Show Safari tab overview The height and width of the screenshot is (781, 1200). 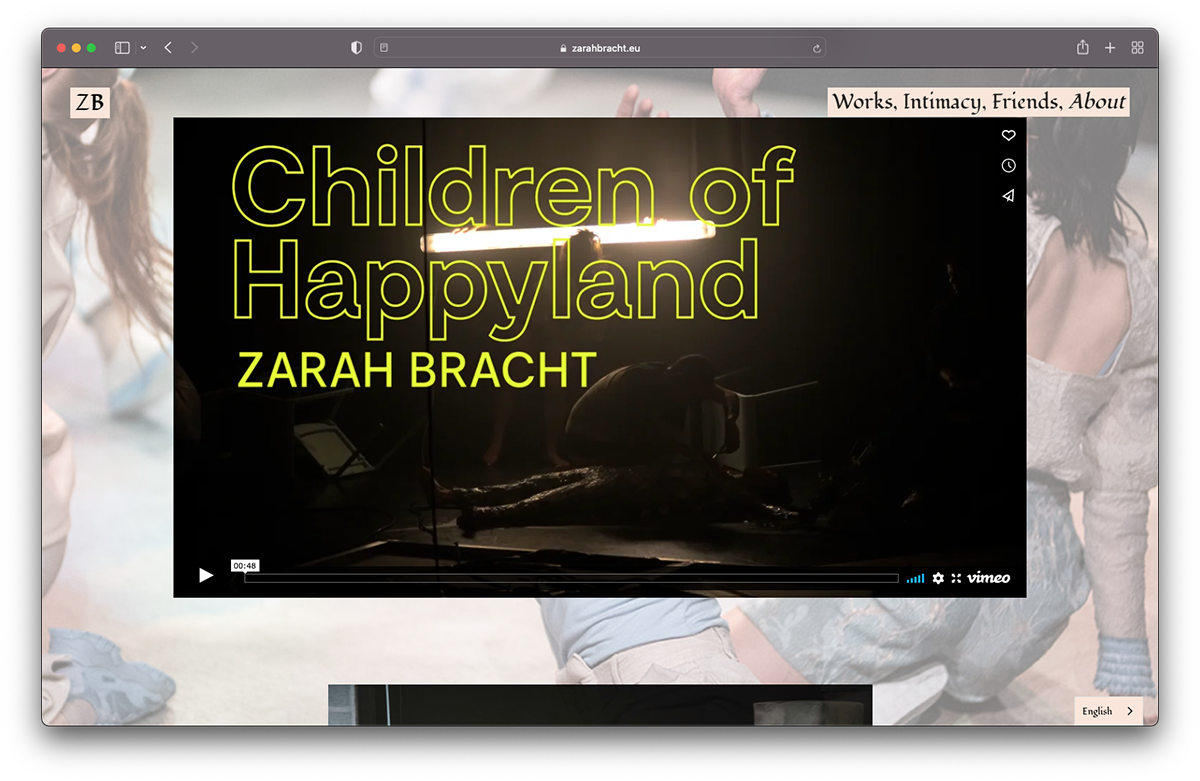click(x=1137, y=47)
